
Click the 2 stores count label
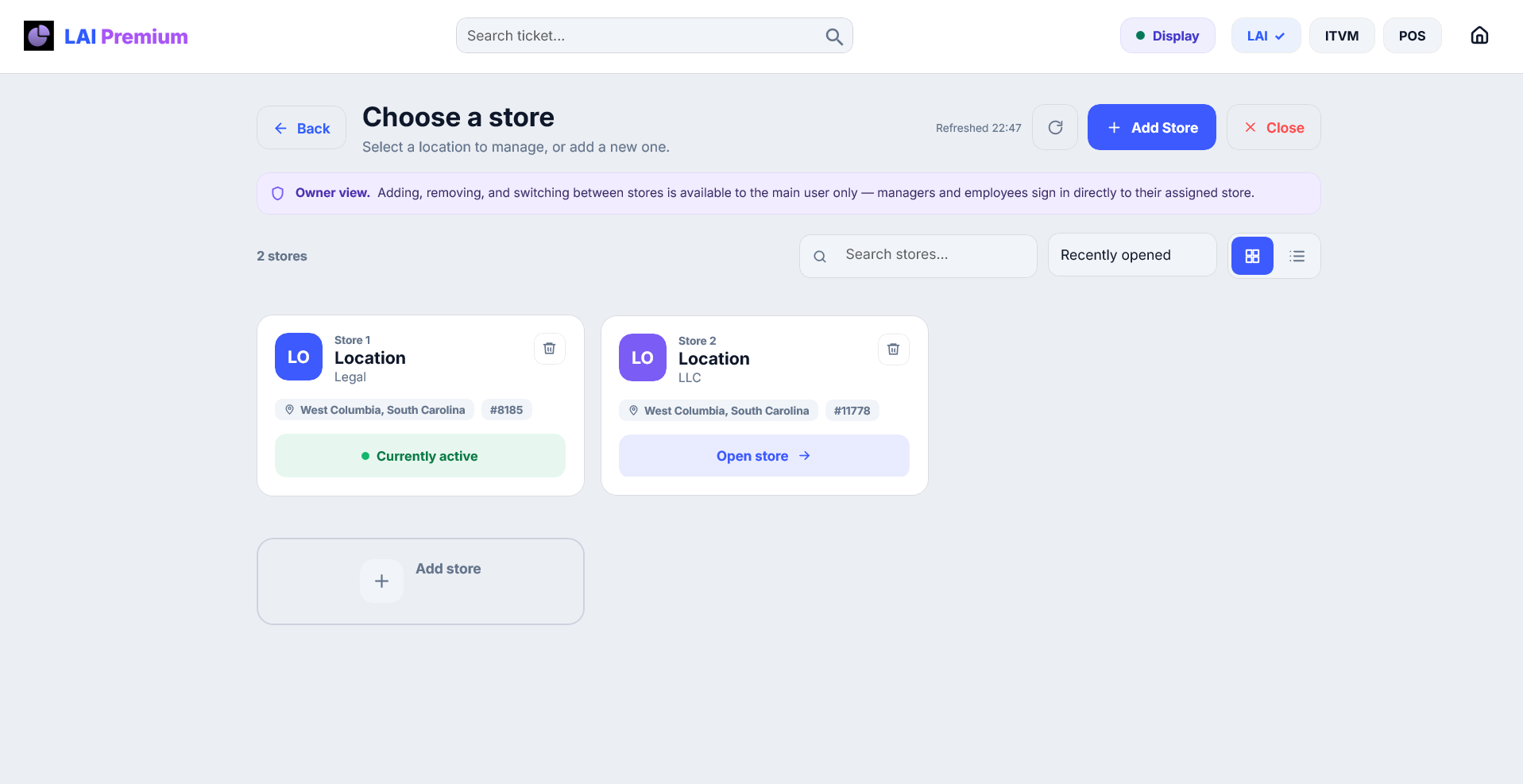coord(281,256)
